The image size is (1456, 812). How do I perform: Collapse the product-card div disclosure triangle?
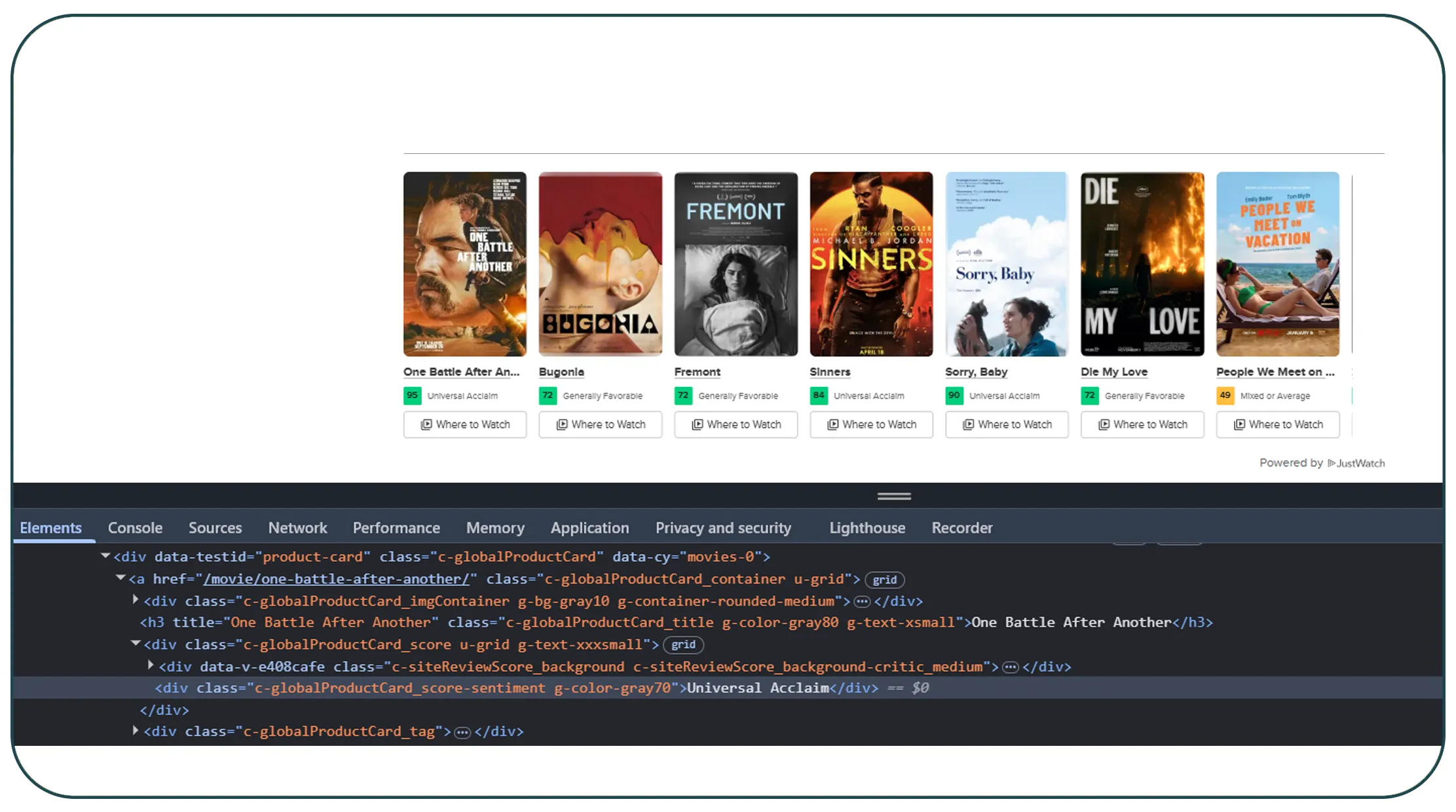[105, 556]
